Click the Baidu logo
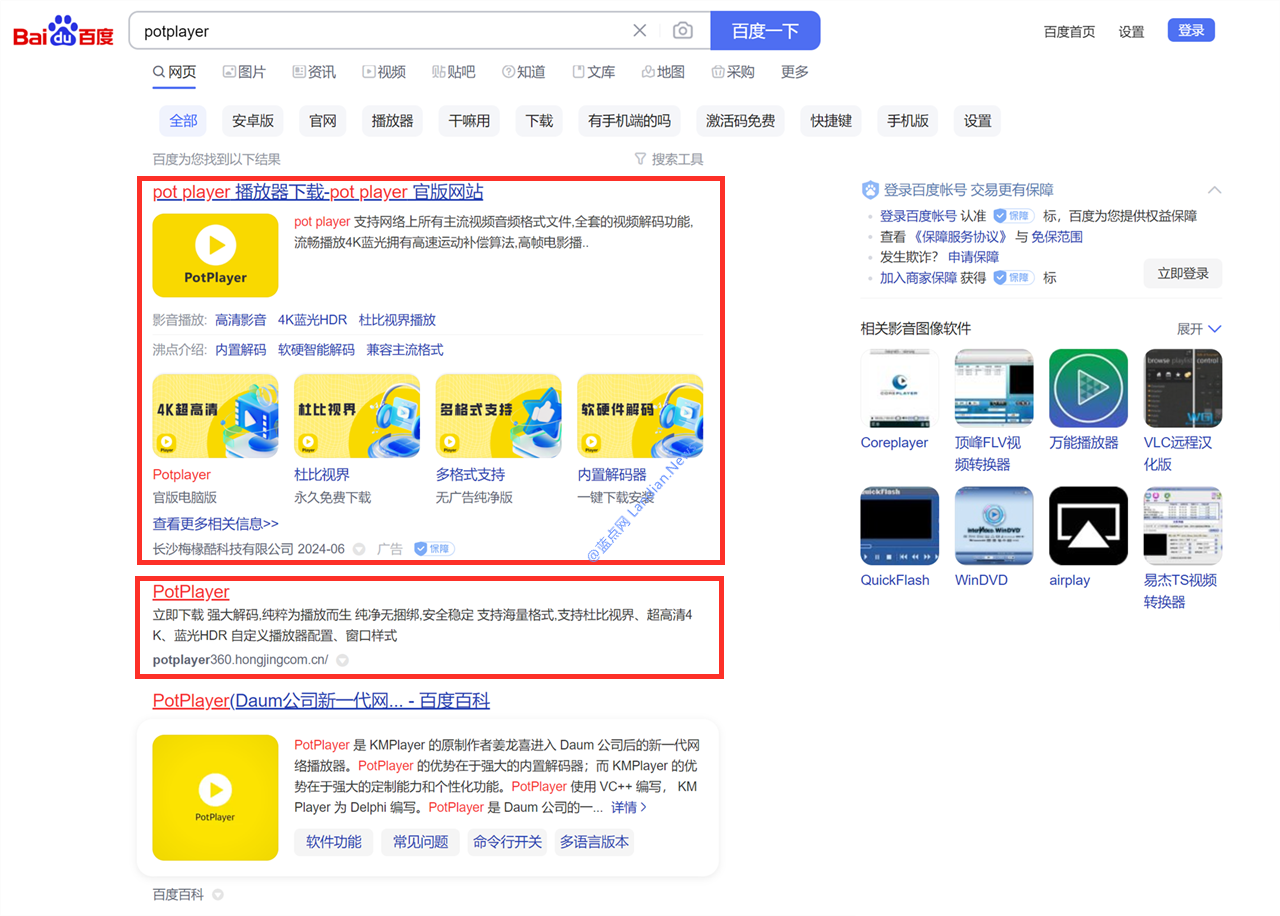The width and height of the screenshot is (1280, 916). [63, 31]
